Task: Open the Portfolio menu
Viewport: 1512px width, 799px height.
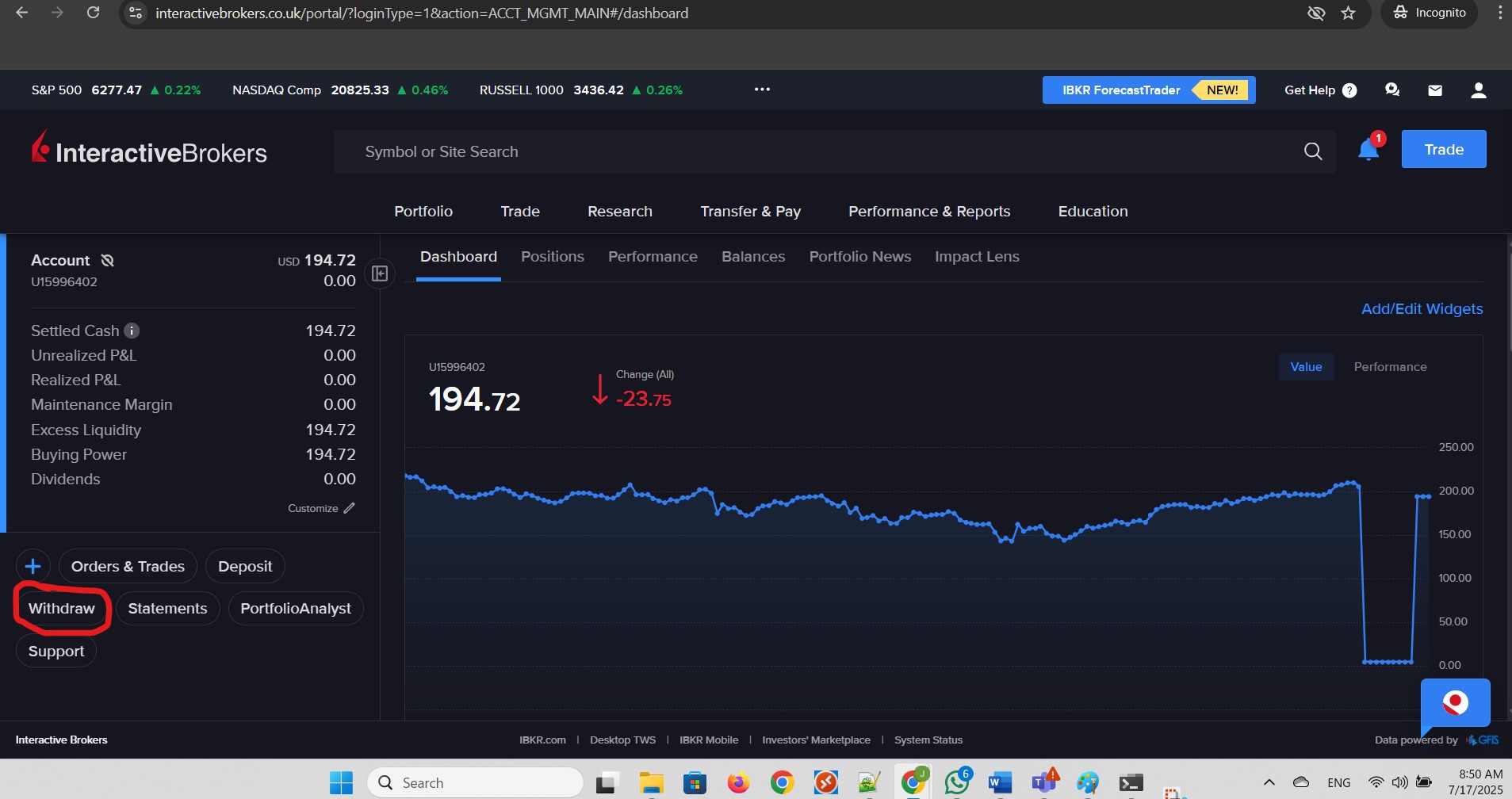Action: click(423, 212)
